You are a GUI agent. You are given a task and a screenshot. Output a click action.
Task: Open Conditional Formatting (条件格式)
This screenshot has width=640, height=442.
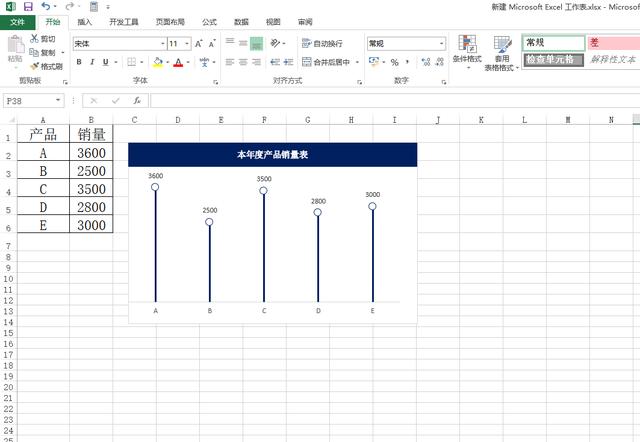click(x=467, y=51)
